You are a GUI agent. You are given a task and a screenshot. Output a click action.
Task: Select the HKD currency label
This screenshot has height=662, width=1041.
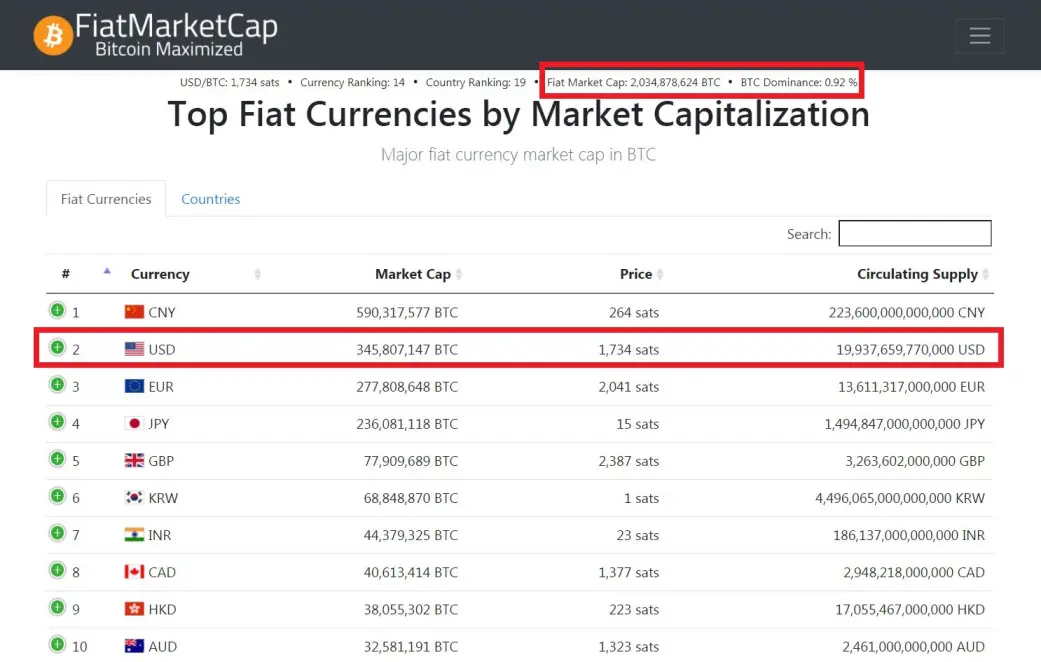click(x=162, y=610)
